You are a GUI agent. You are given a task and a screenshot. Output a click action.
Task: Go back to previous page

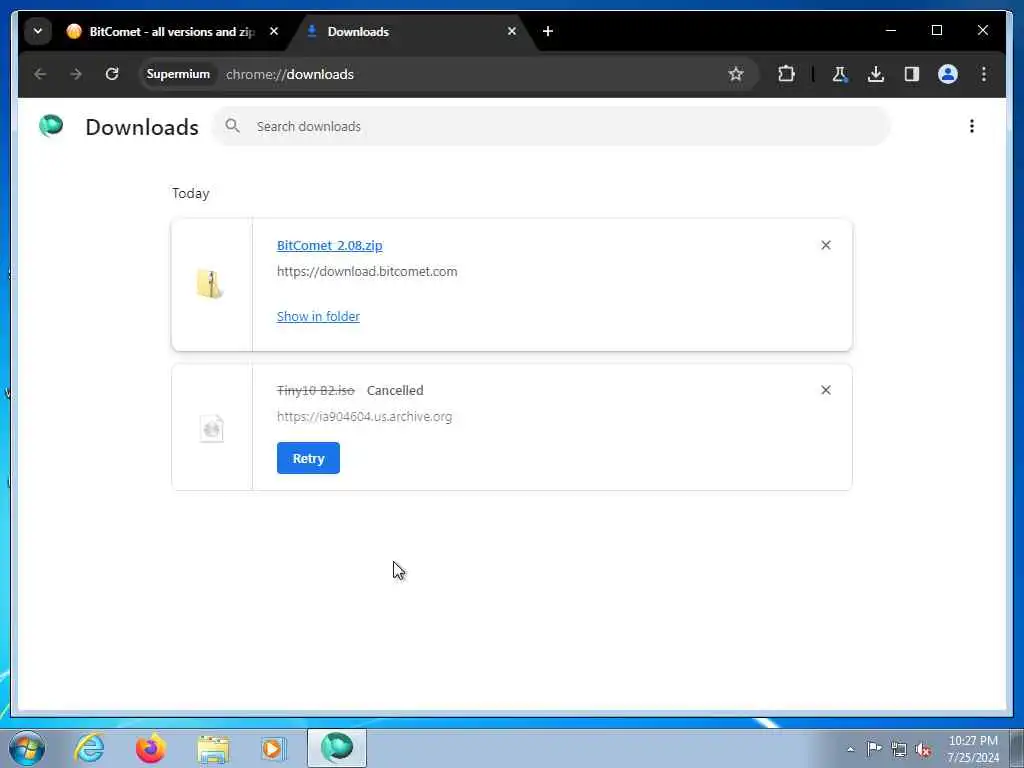[40, 74]
